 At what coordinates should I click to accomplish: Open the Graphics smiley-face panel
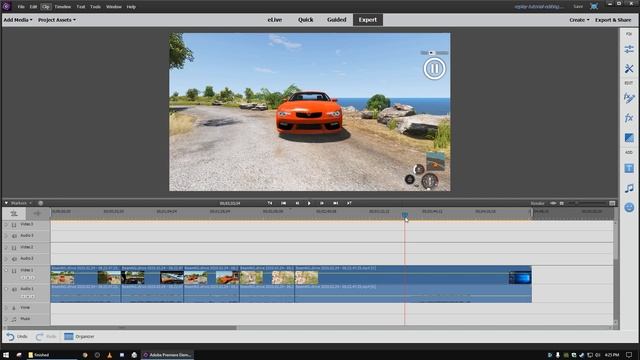(x=629, y=207)
